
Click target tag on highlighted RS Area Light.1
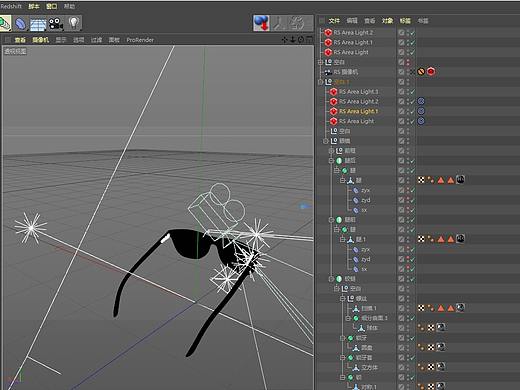pyautogui.click(x=421, y=111)
